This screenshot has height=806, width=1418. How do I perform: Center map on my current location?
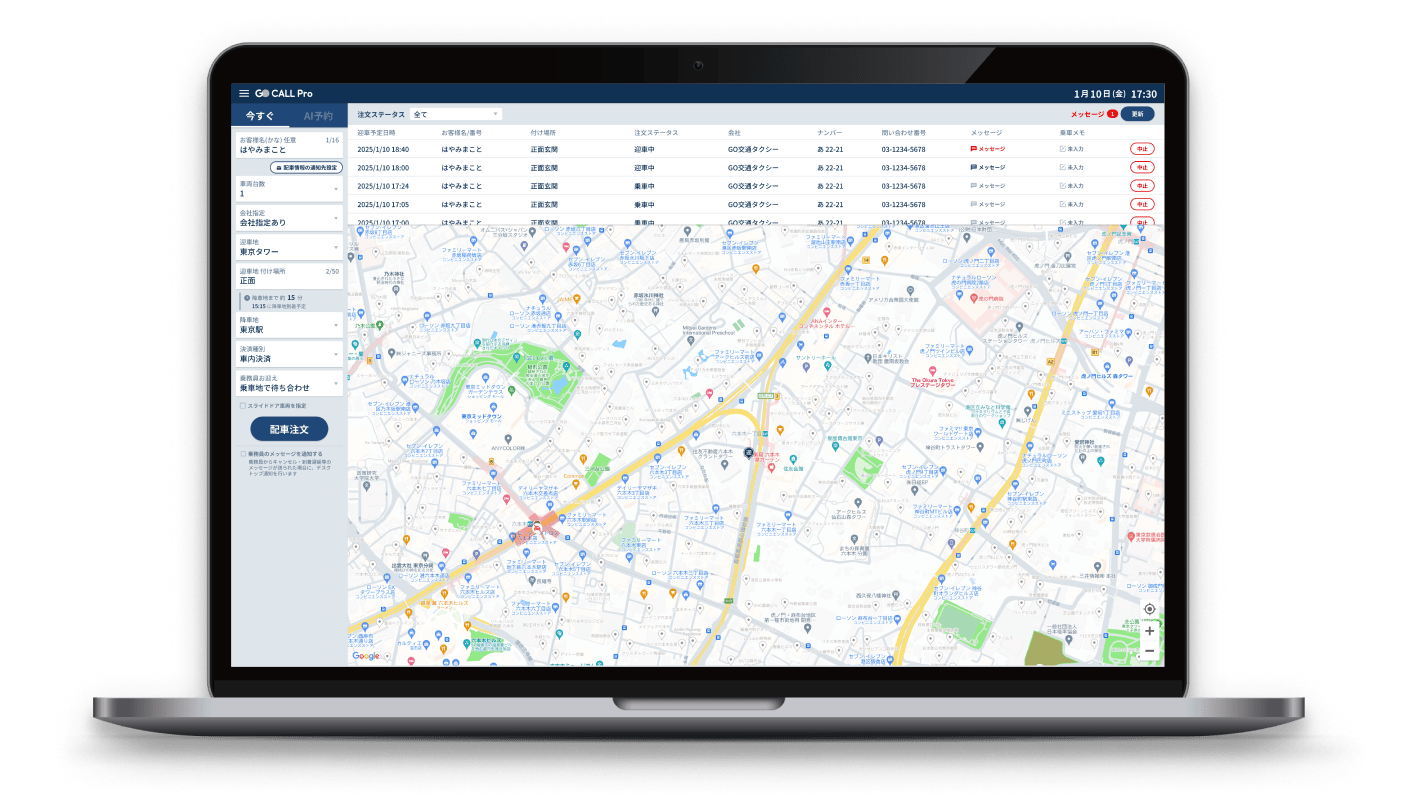point(1149,609)
